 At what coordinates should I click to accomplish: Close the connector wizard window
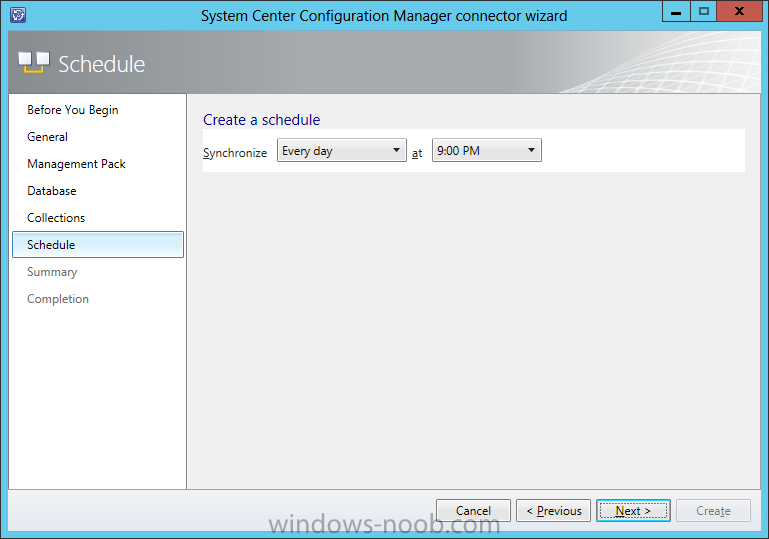point(740,11)
